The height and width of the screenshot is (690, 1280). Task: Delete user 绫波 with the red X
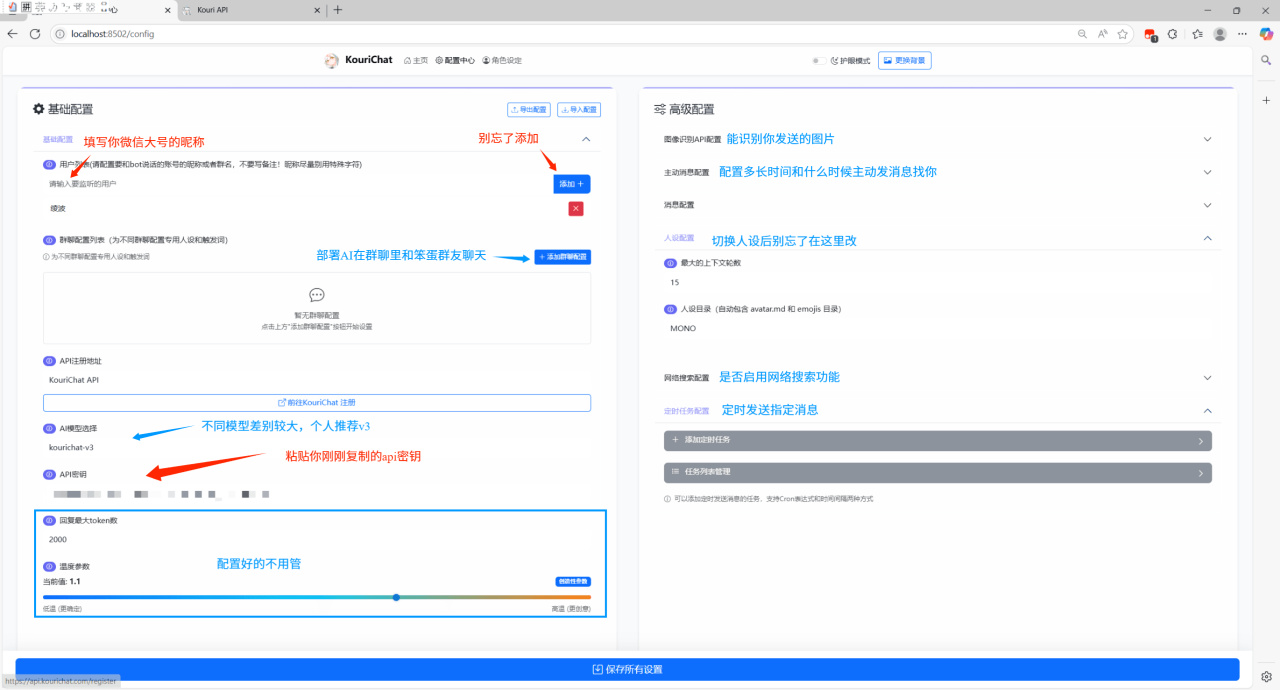(576, 208)
